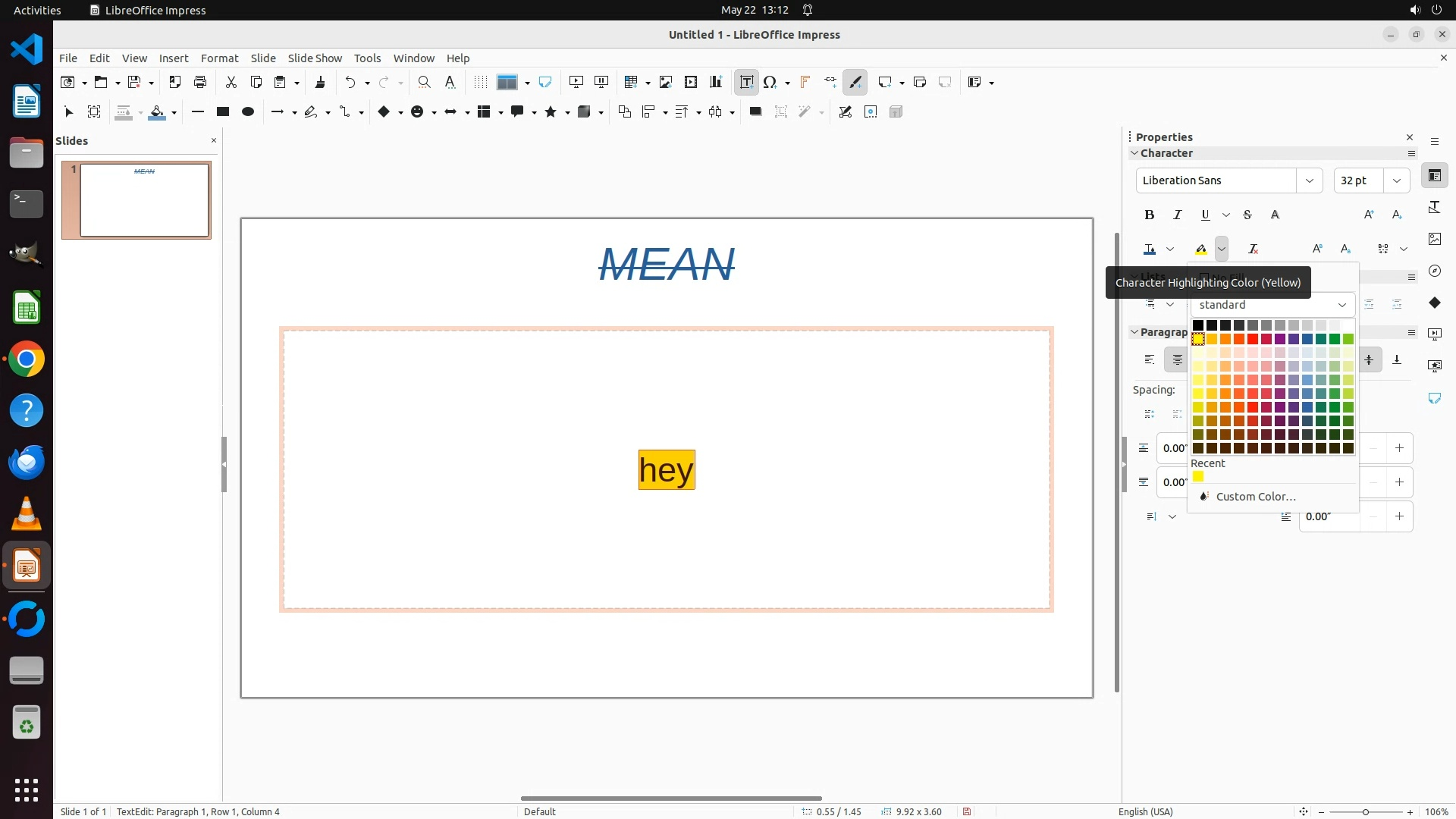1456x819 pixels.
Task: Insert a special character with omega icon
Action: click(770, 82)
